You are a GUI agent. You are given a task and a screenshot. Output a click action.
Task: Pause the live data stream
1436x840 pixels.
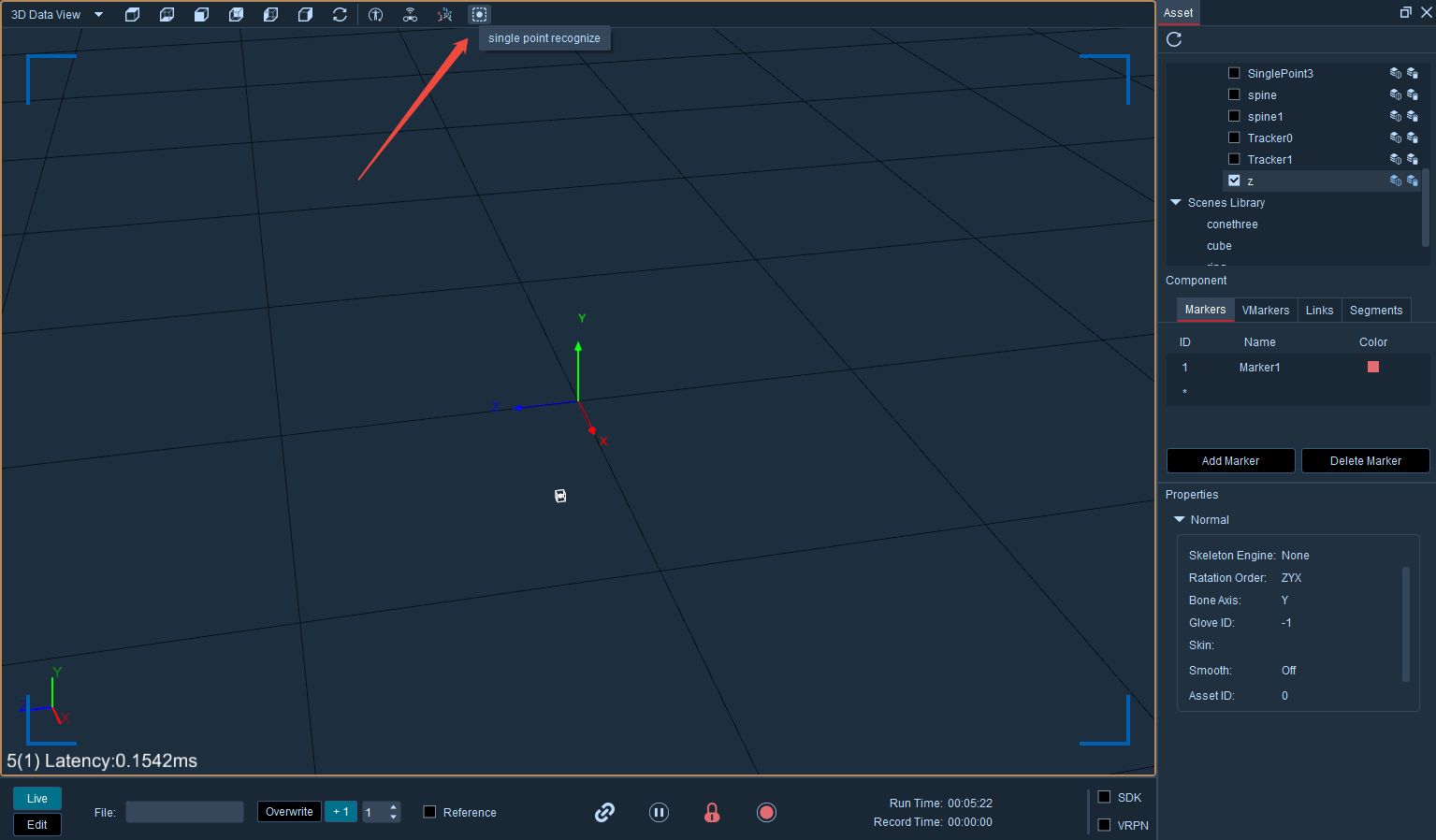659,812
